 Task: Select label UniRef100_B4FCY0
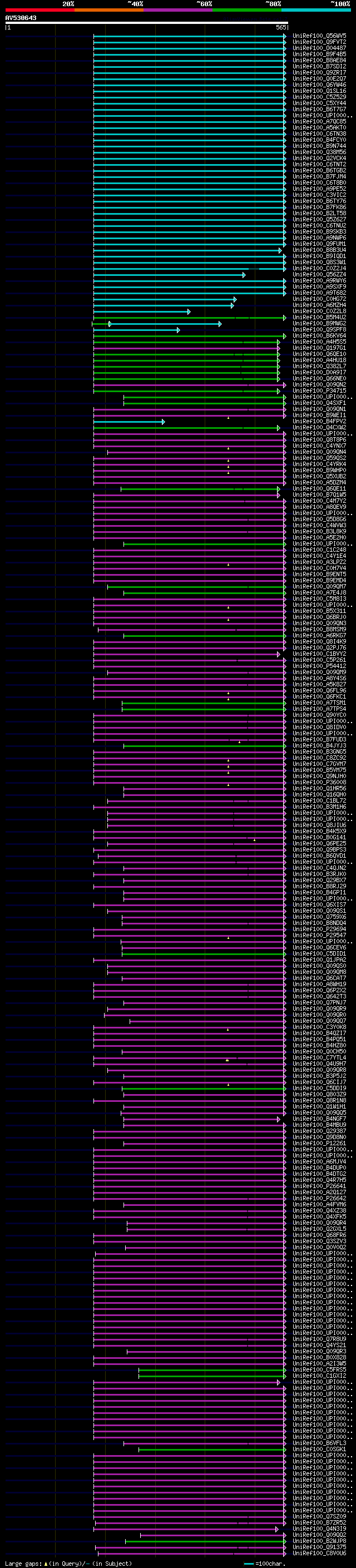pos(319,140)
